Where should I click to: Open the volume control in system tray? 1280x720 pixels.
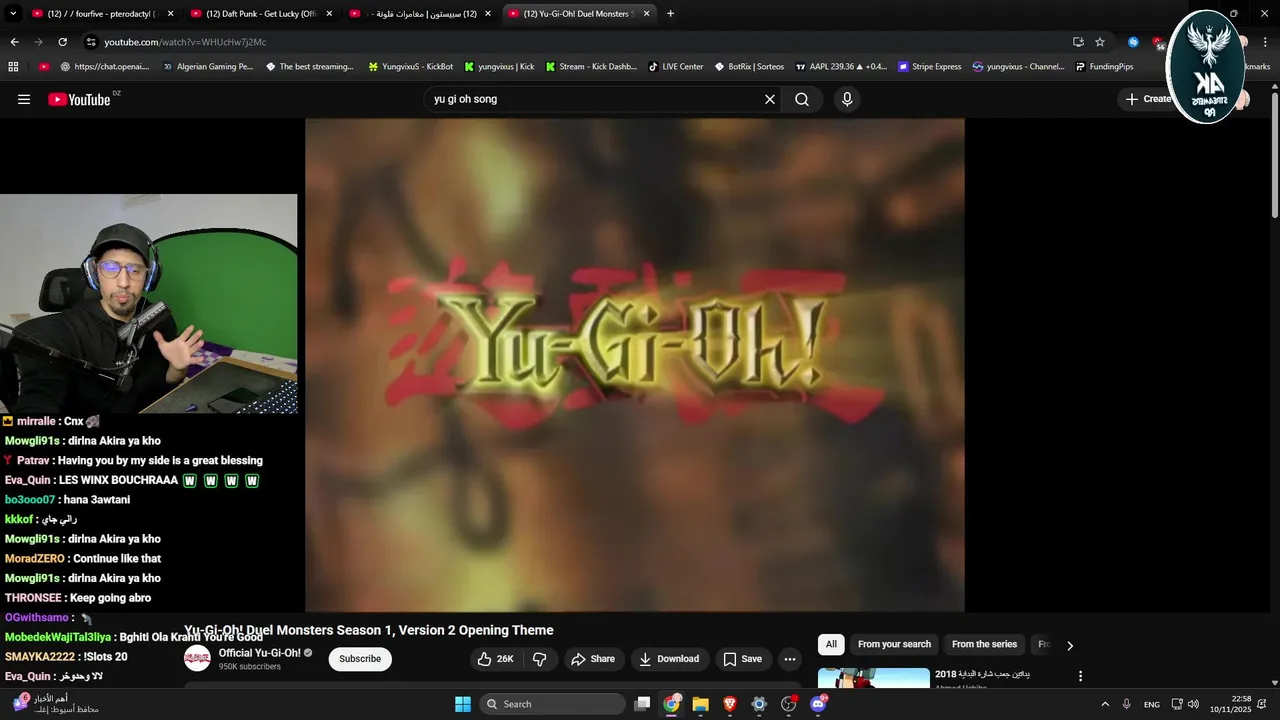1193,704
